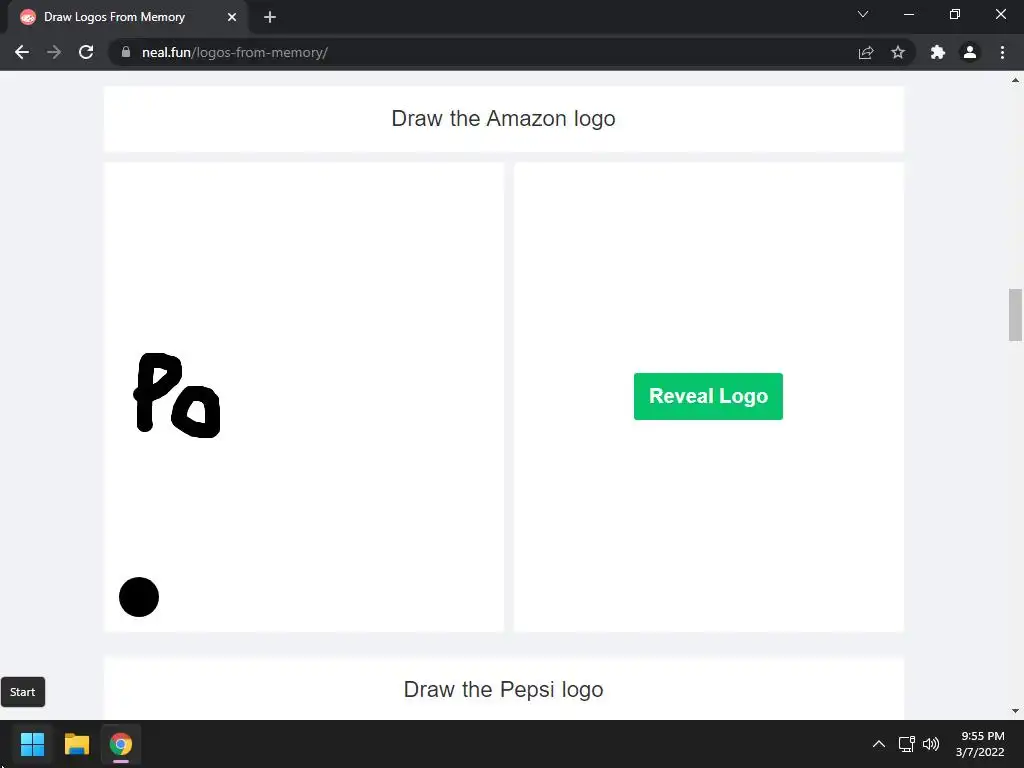Expand the tab search dropdown arrow
This screenshot has height=768, width=1024.
(x=863, y=14)
